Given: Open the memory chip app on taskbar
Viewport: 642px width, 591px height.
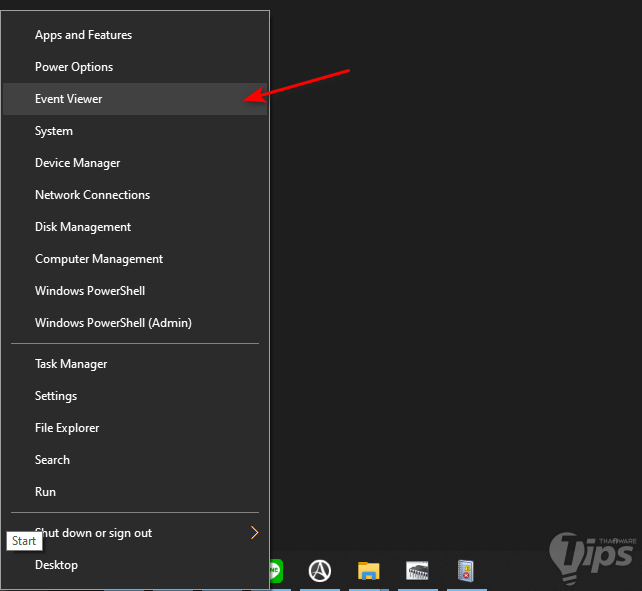Looking at the screenshot, I should 417,571.
